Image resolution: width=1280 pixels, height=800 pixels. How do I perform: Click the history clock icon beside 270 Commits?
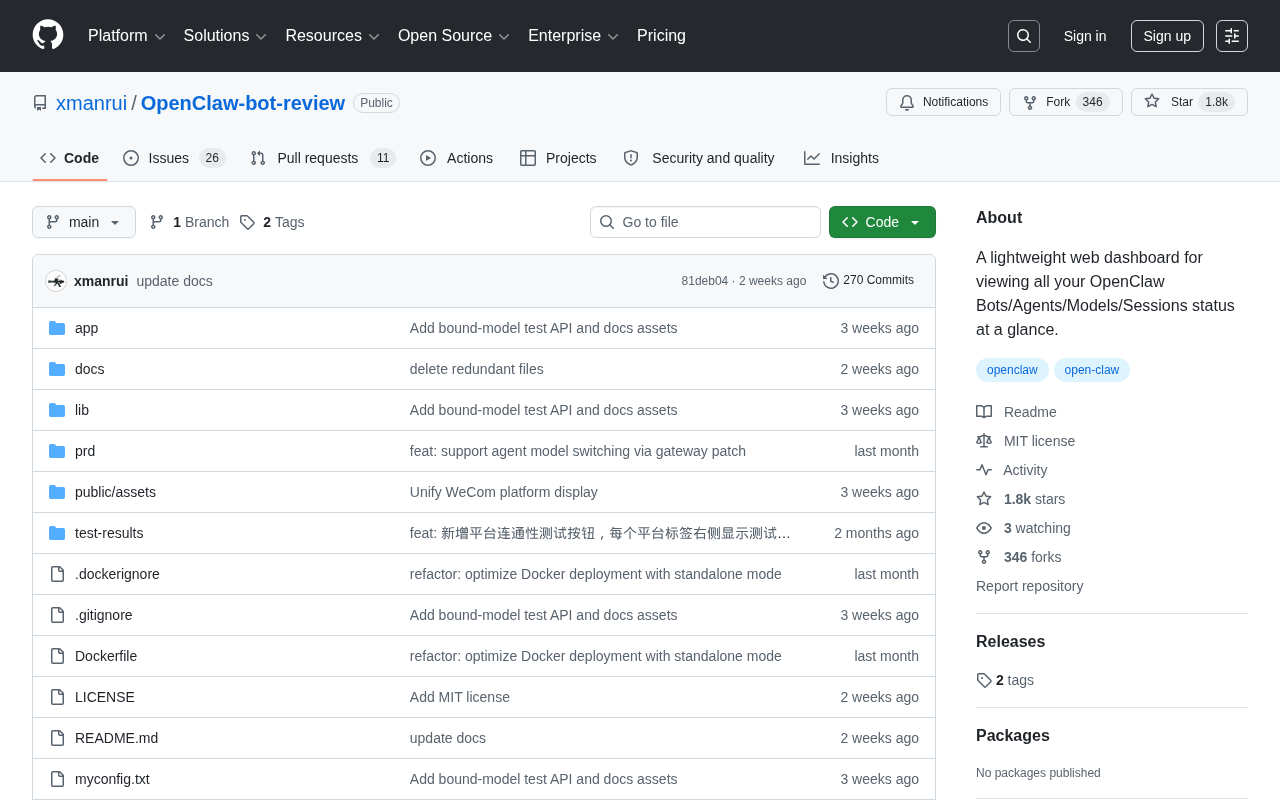point(831,281)
